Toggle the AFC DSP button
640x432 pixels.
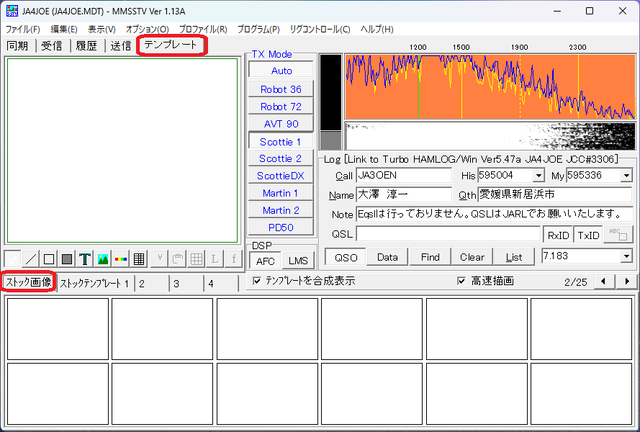pyautogui.click(x=265, y=261)
